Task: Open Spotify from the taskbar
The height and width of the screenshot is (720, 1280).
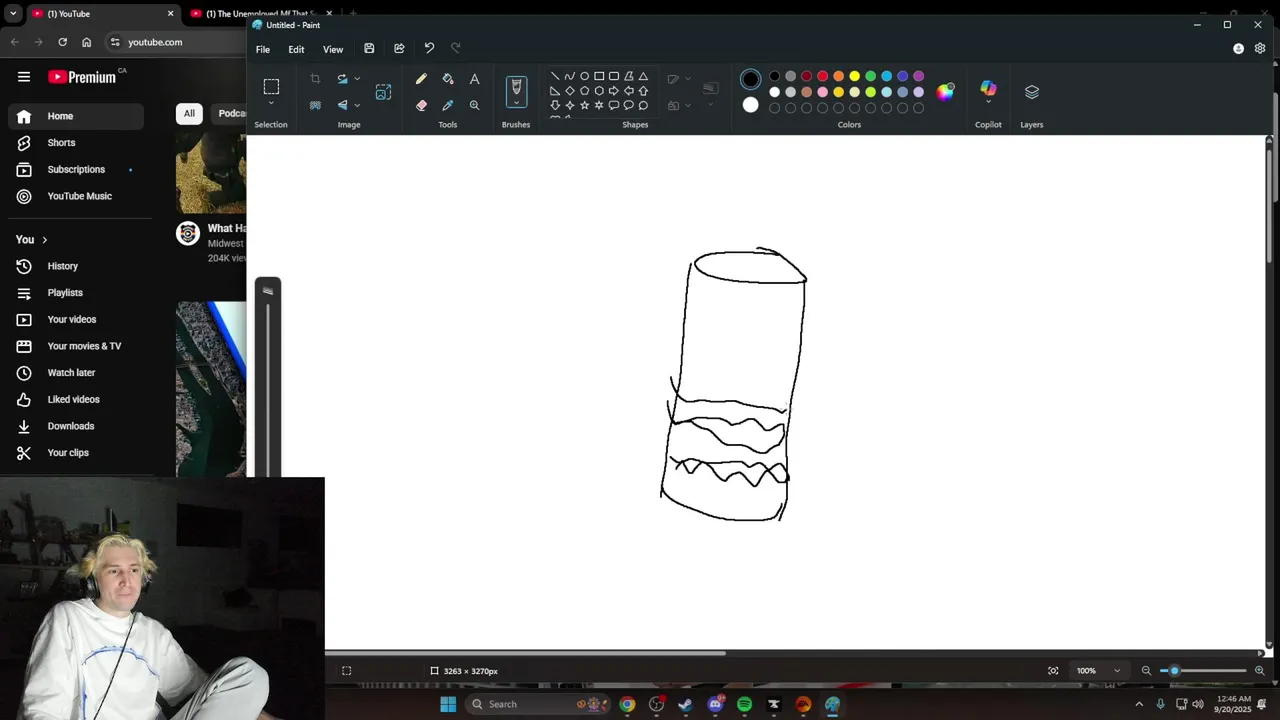Action: (x=744, y=704)
